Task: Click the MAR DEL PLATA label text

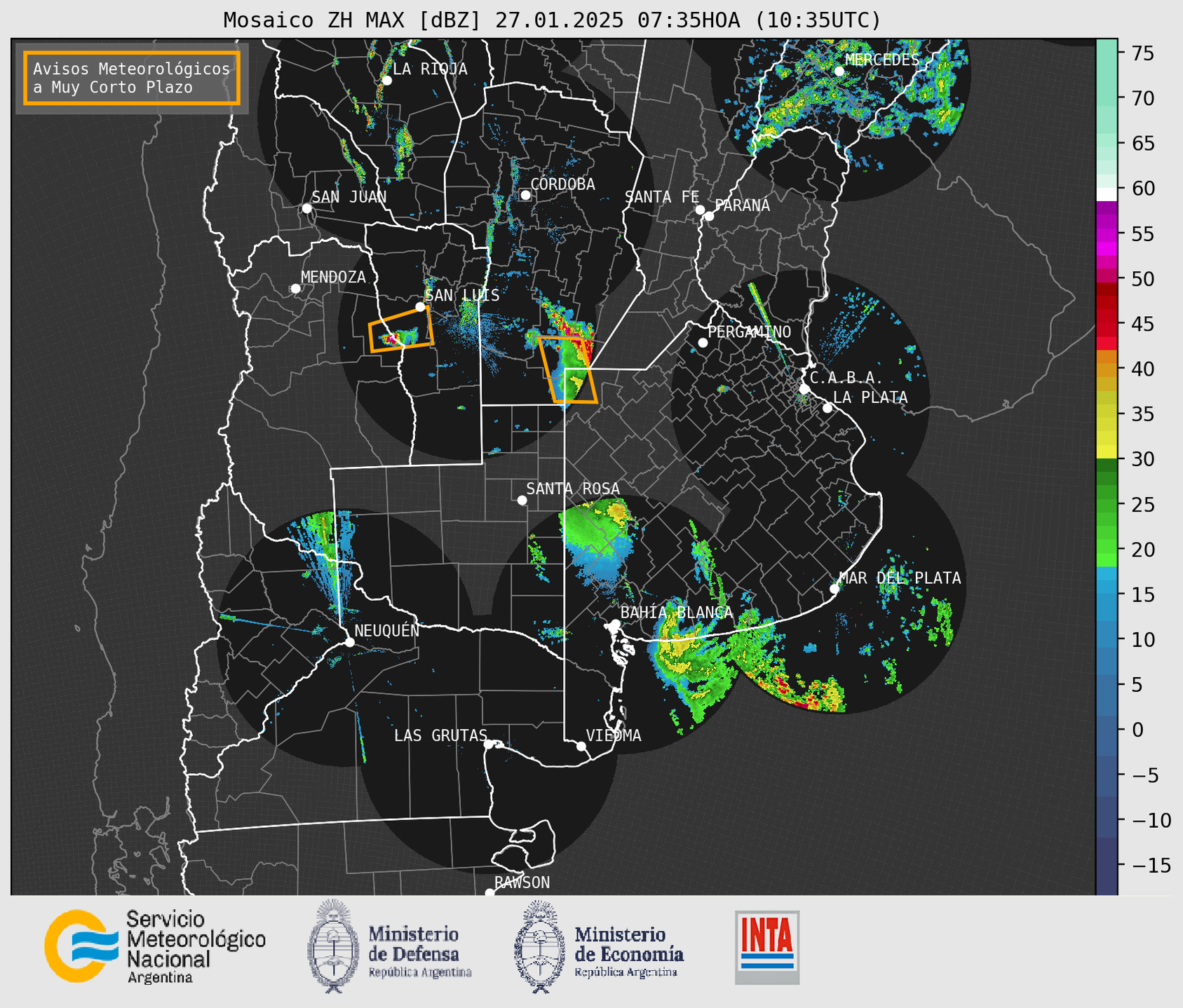Action: (900, 578)
